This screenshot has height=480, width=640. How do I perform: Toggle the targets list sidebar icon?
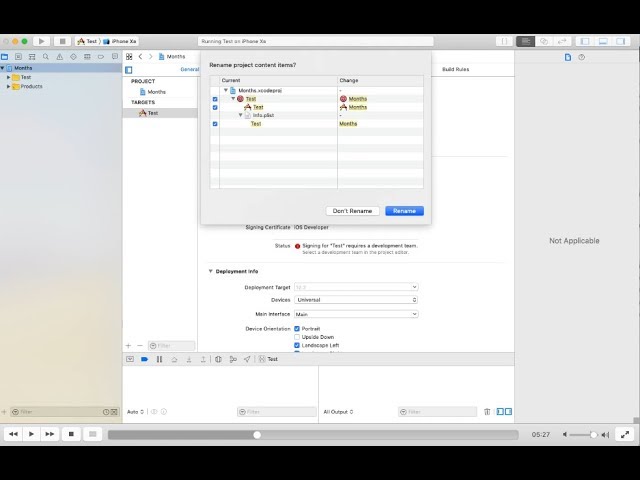click(x=129, y=70)
